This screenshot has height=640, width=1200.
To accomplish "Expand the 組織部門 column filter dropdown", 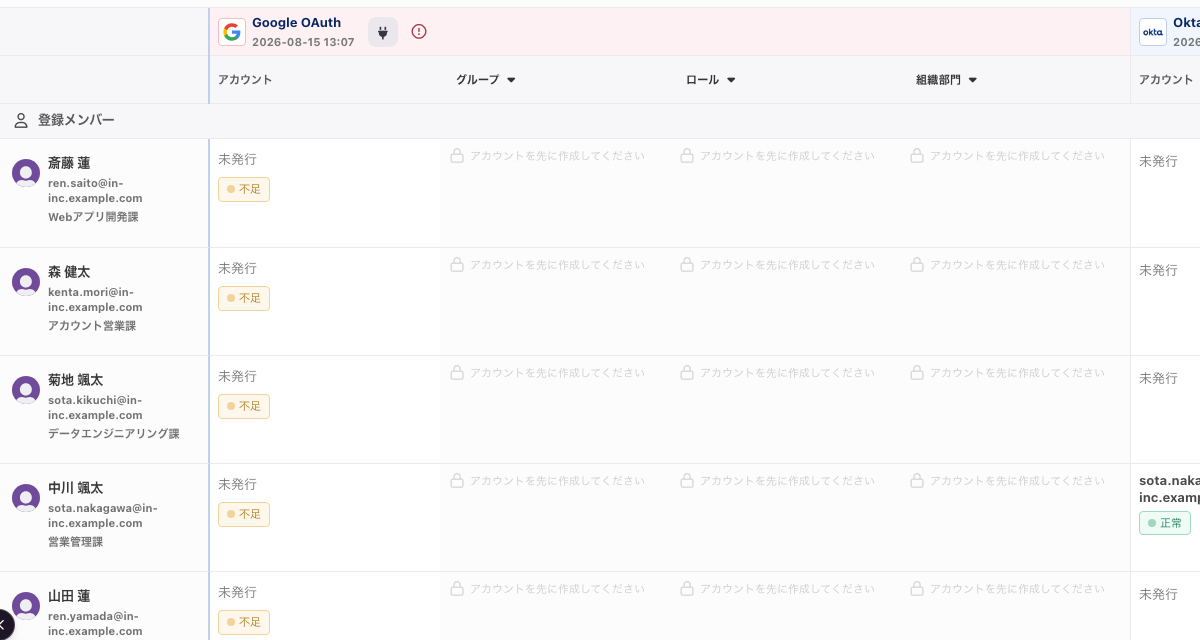I will [x=972, y=80].
